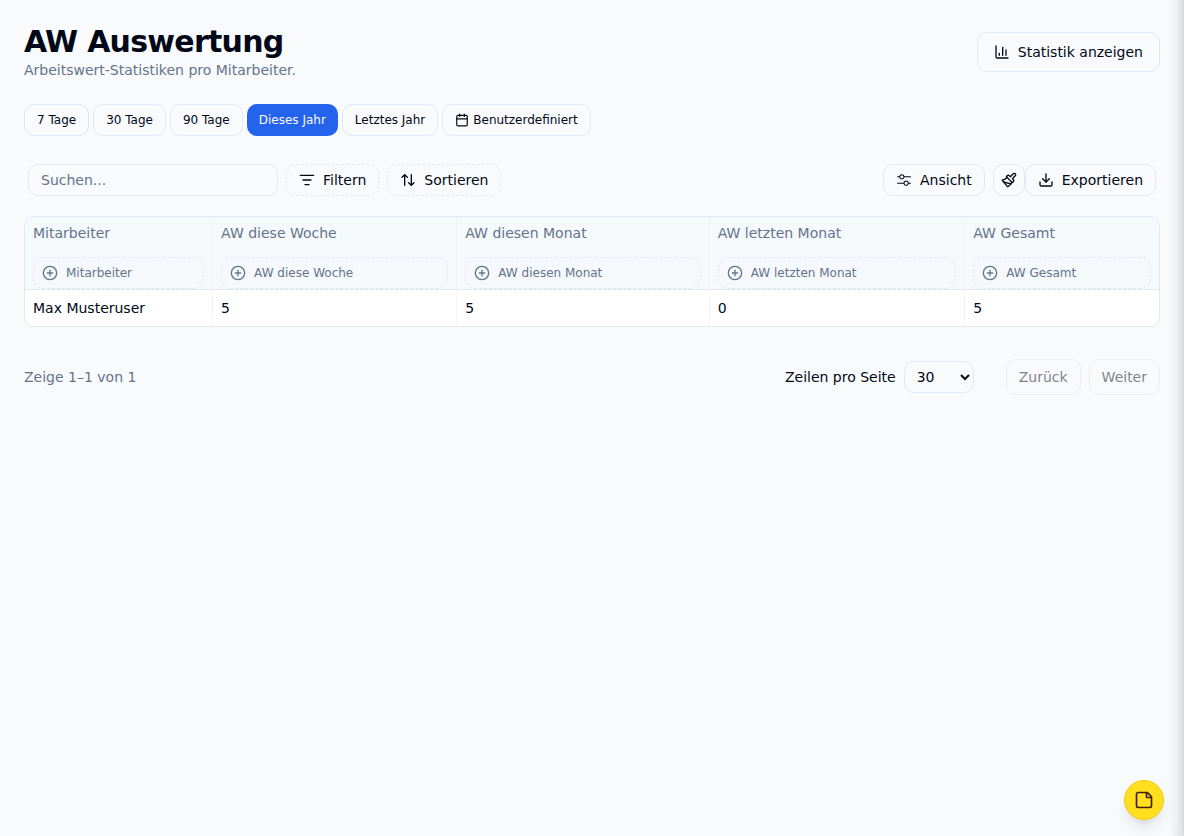This screenshot has width=1184, height=836.
Task: Open Zeilen pro Seite dropdown
Action: (x=939, y=377)
